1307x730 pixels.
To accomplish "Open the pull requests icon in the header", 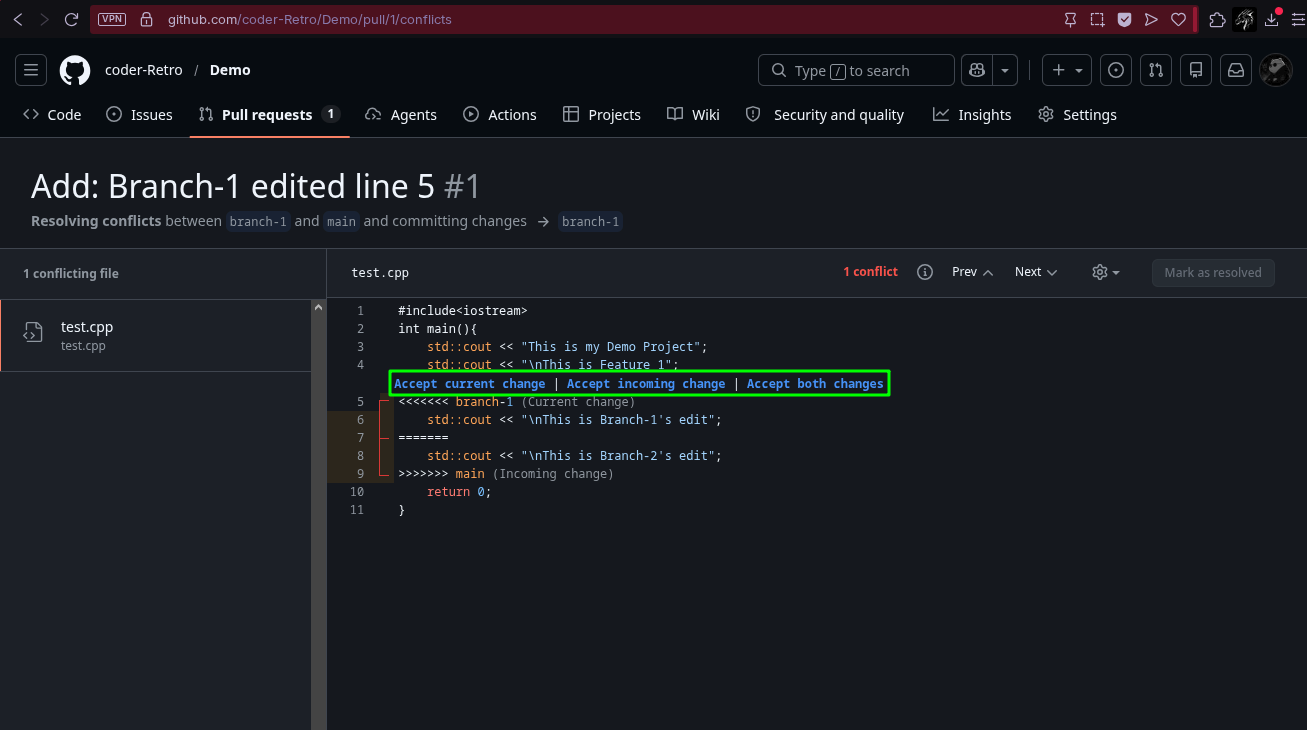I will 1156,70.
